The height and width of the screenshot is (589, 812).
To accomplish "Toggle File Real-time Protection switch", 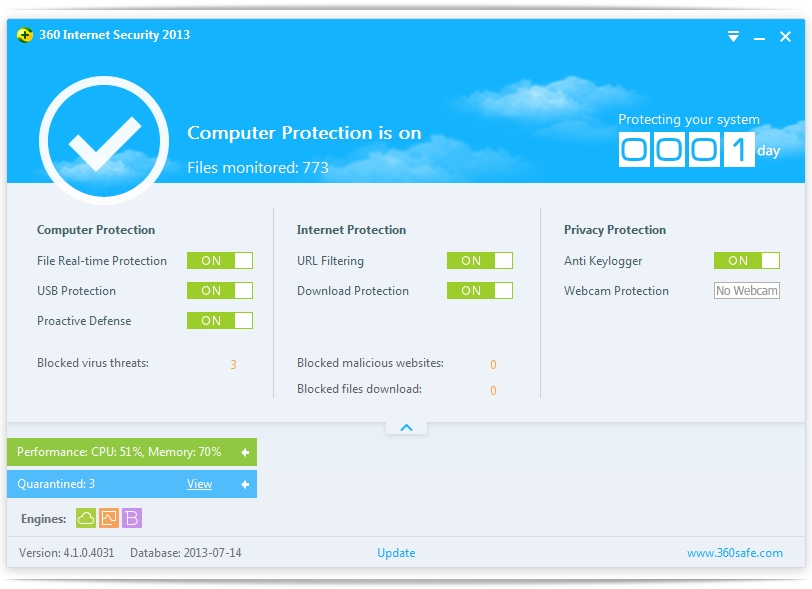I will pyautogui.click(x=220, y=261).
